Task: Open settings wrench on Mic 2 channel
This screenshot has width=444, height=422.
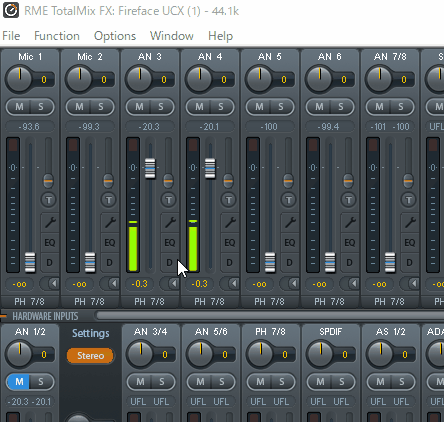Action: pyautogui.click(x=110, y=222)
